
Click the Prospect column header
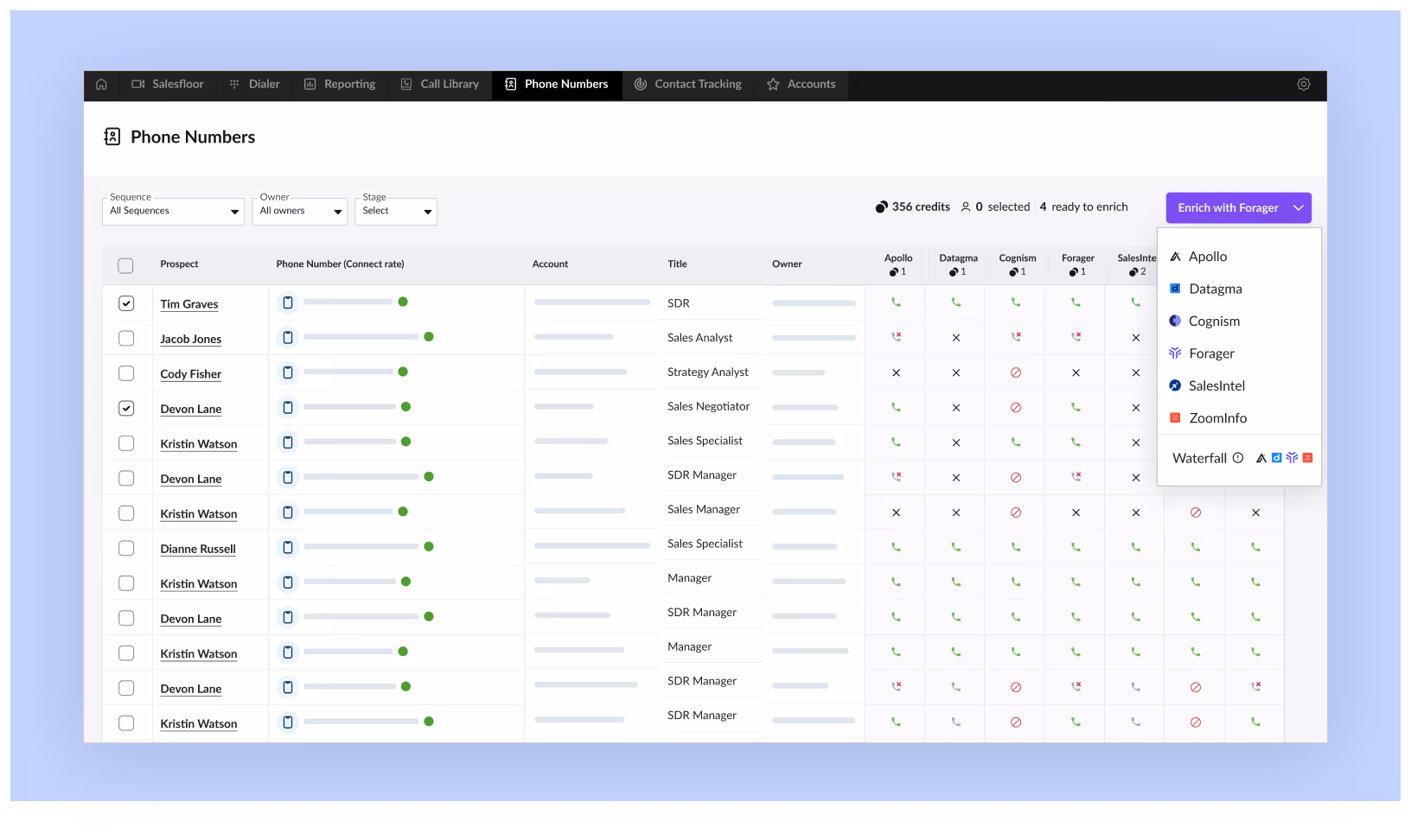coord(179,264)
